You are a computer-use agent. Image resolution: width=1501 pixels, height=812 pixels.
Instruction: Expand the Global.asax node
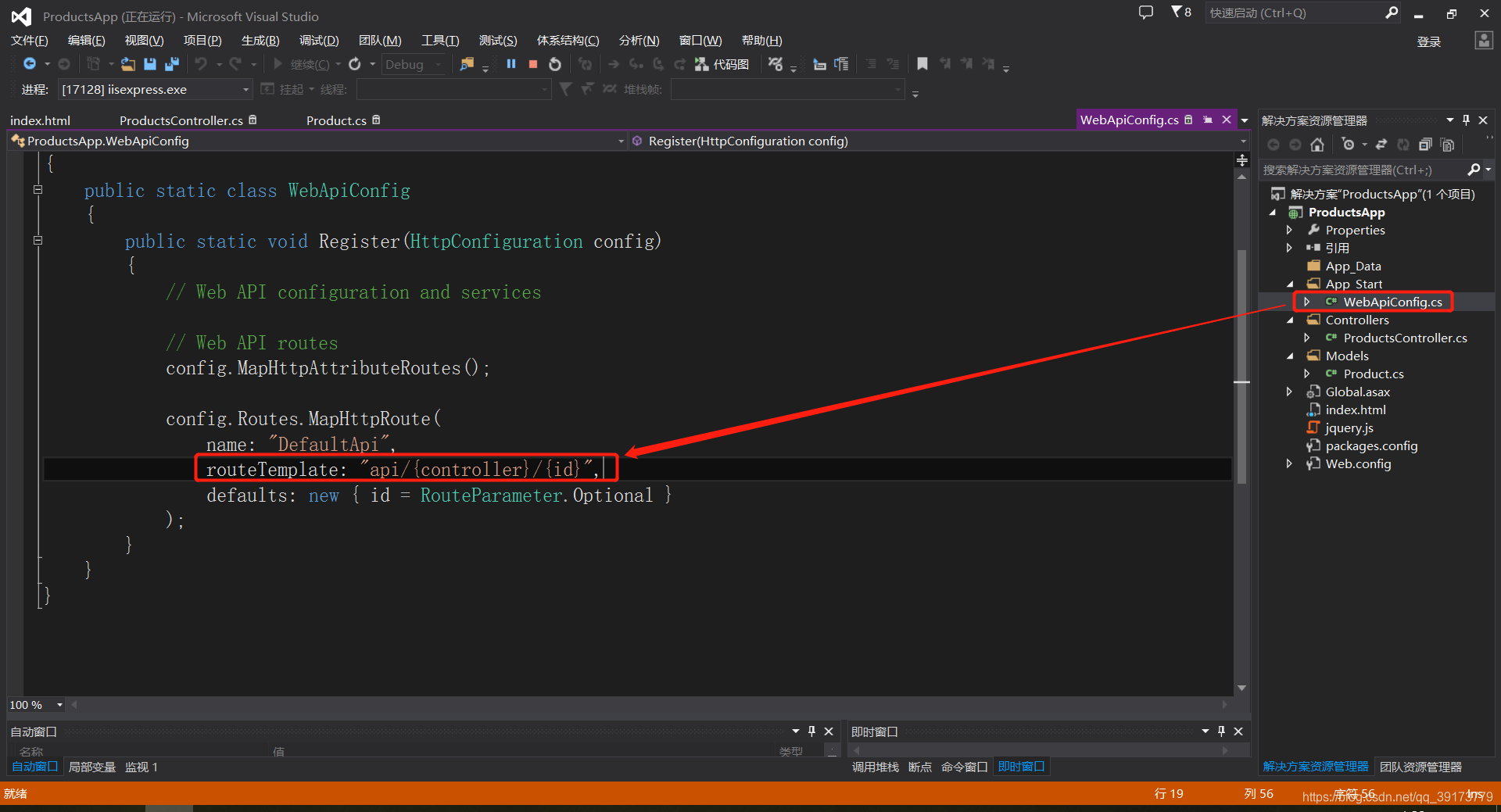coord(1289,392)
